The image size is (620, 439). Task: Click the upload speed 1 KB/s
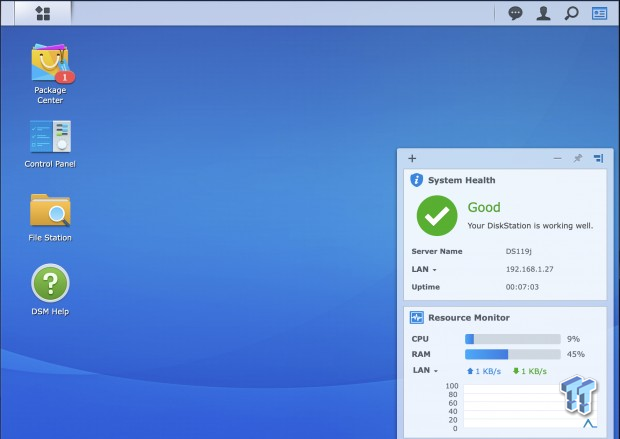(484, 371)
